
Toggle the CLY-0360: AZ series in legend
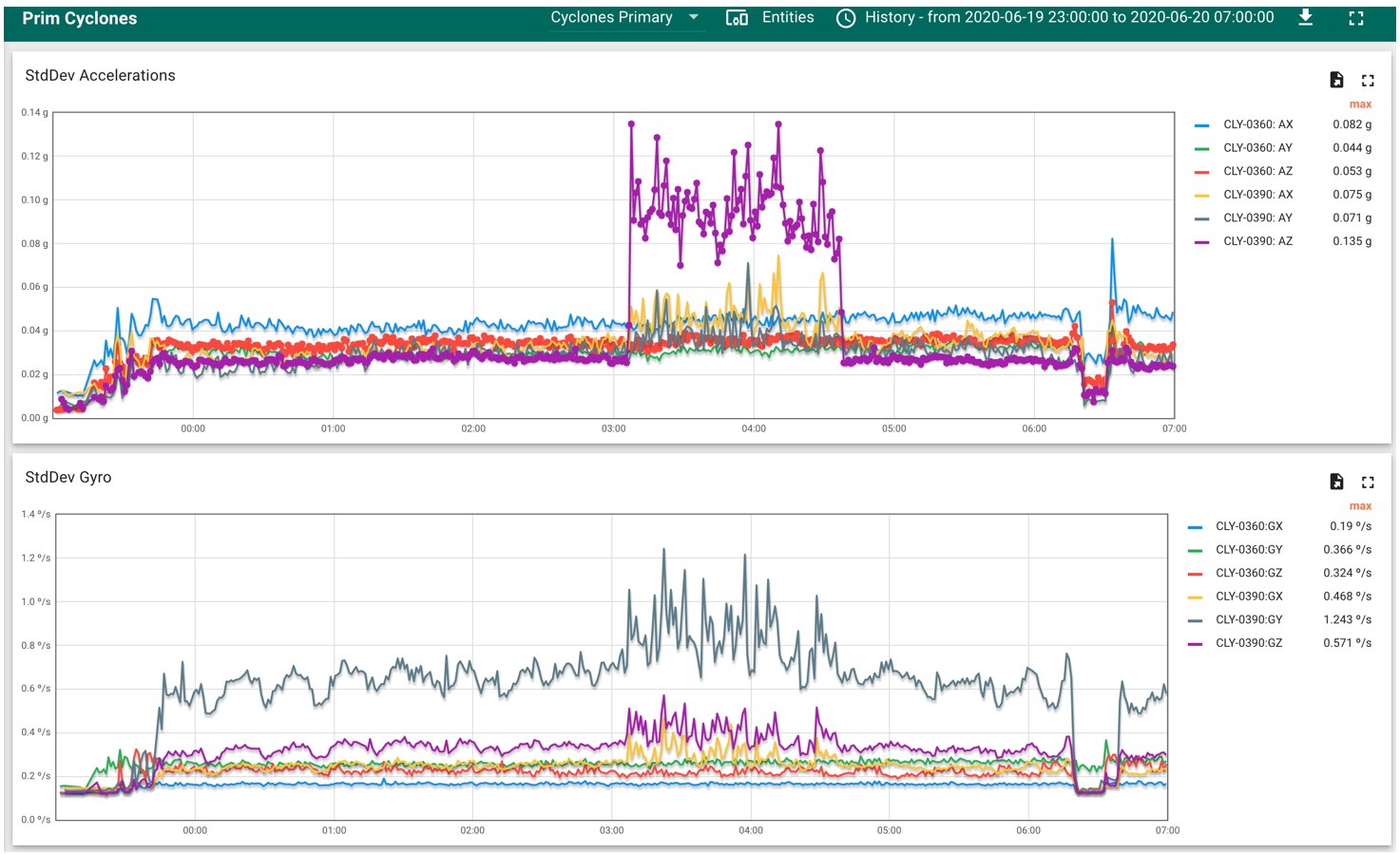[1257, 171]
